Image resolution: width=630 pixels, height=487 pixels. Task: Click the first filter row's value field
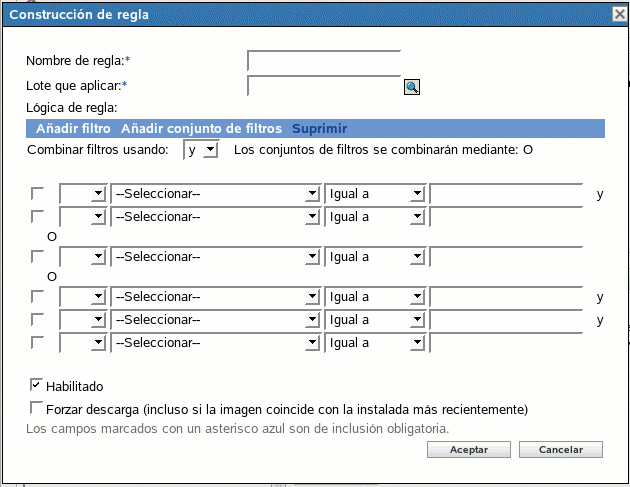pyautogui.click(x=506, y=194)
